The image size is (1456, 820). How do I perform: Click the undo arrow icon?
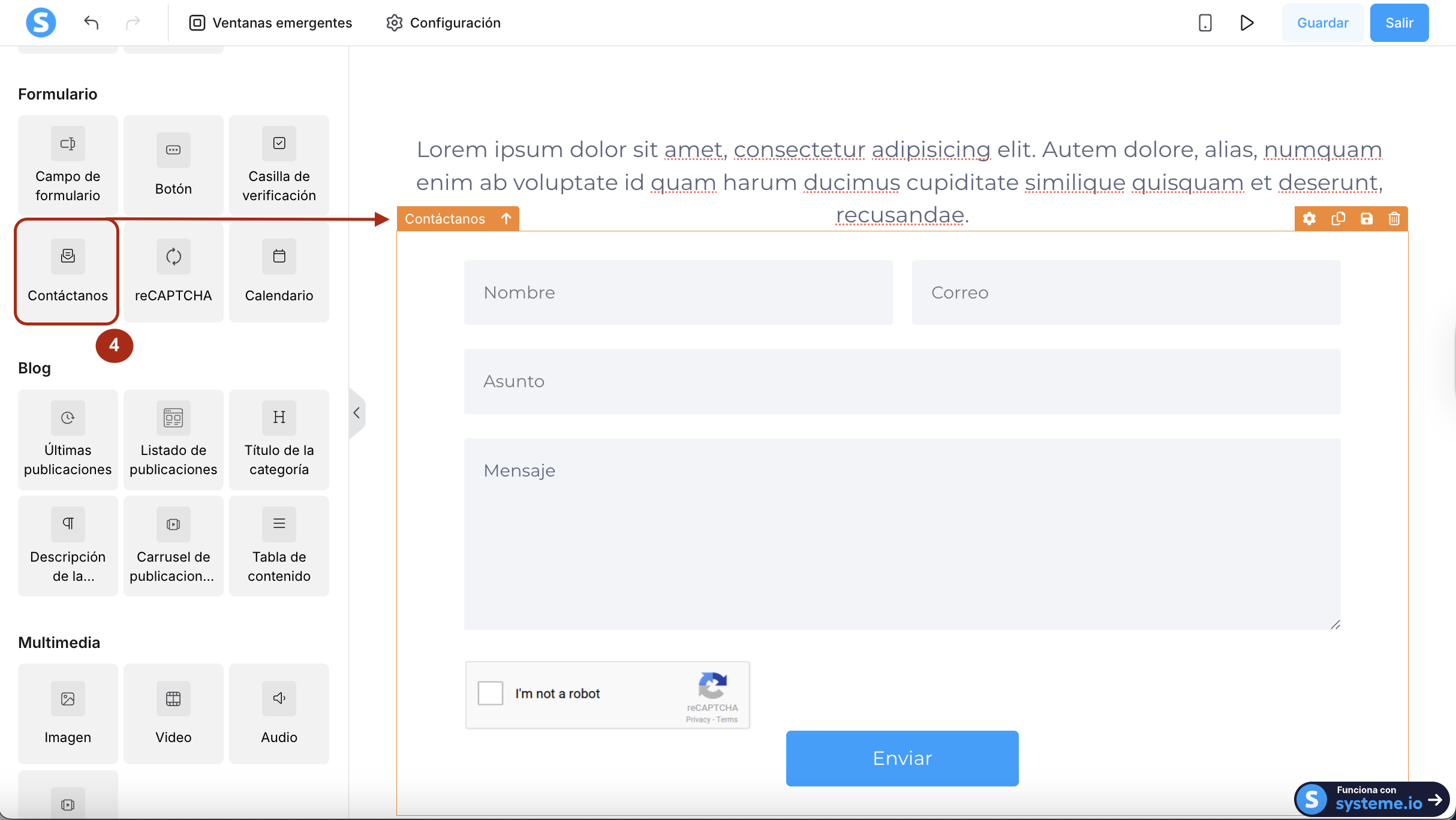coord(91,23)
